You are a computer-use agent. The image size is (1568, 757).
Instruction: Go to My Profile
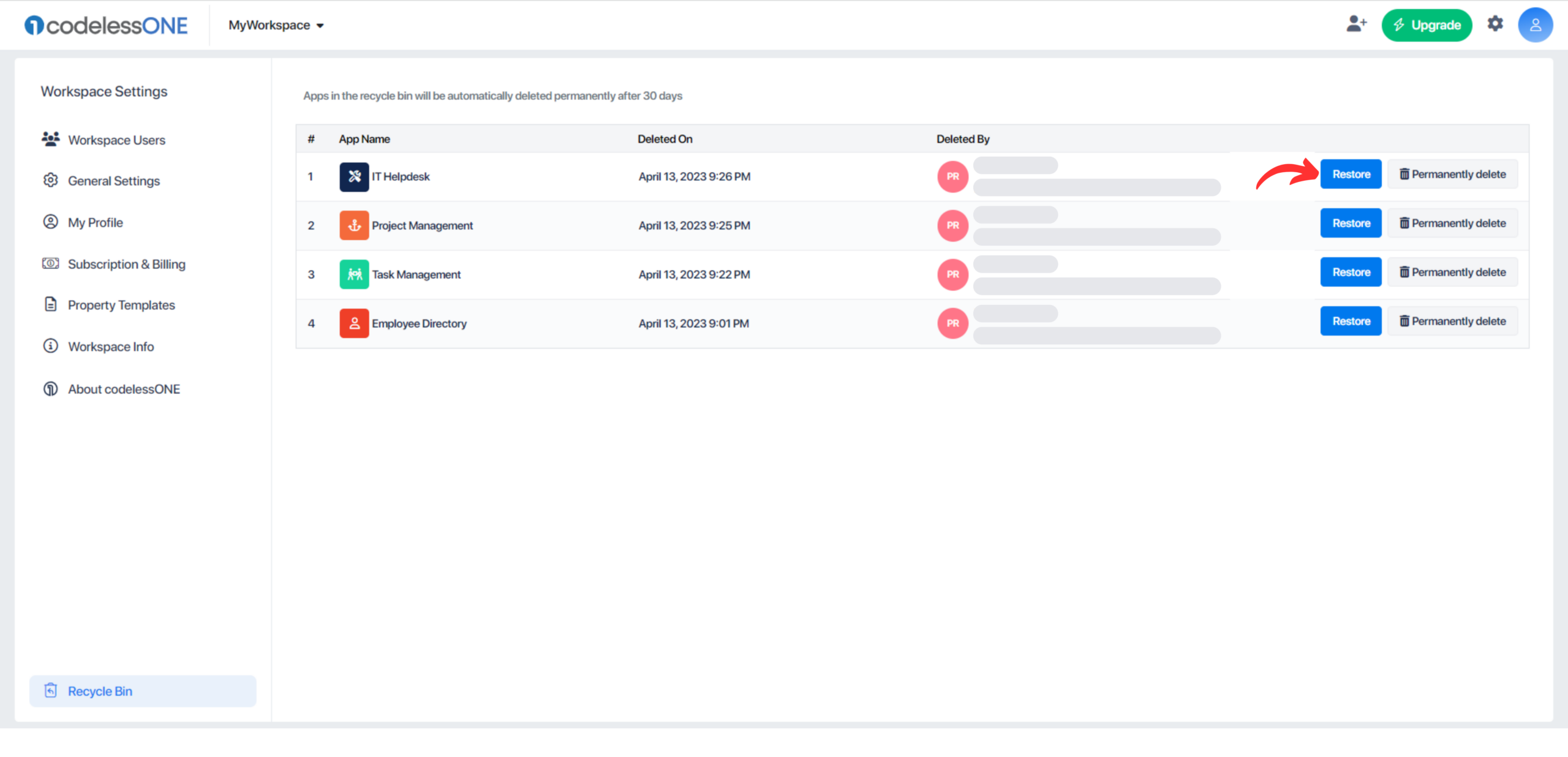(x=96, y=222)
